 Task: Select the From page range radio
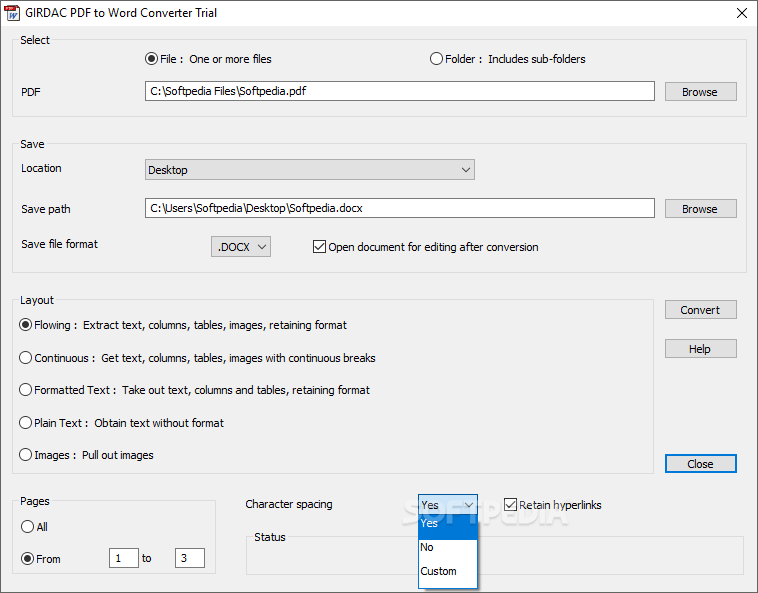(x=28, y=559)
